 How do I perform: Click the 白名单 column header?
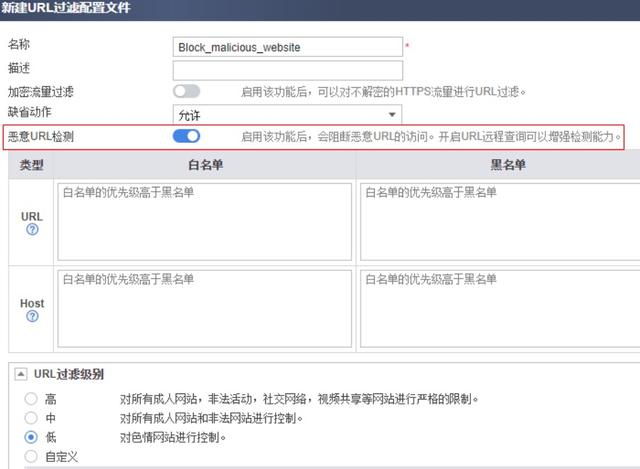point(205,165)
